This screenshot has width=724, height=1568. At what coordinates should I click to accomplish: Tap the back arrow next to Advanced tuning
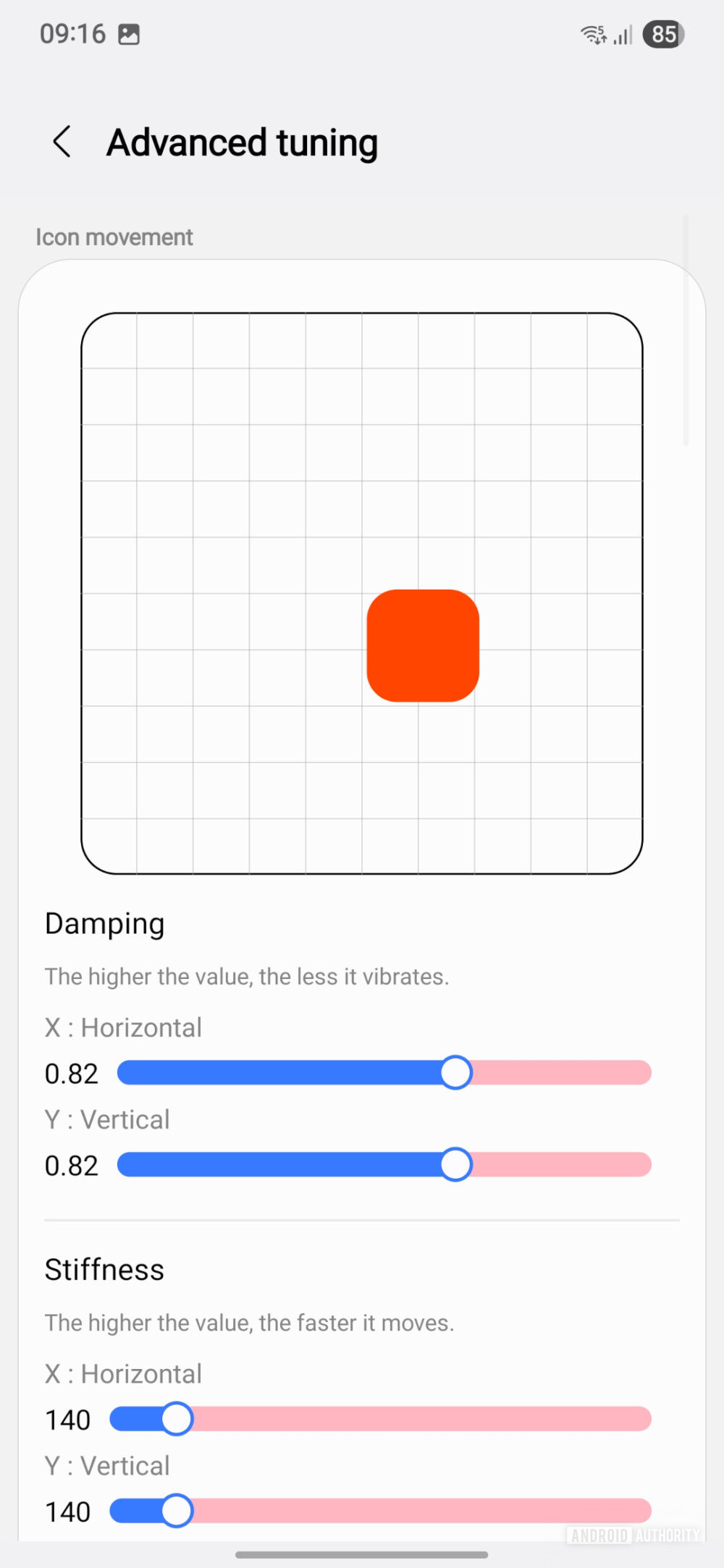(x=61, y=142)
